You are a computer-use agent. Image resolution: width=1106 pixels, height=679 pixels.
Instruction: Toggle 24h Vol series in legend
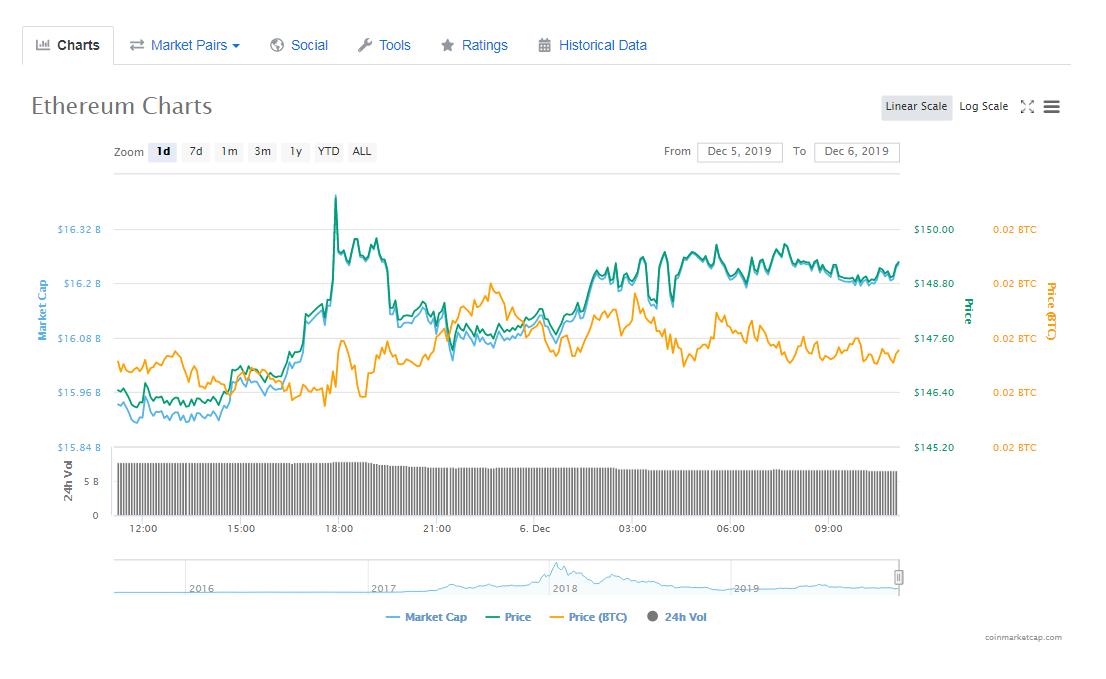point(677,617)
